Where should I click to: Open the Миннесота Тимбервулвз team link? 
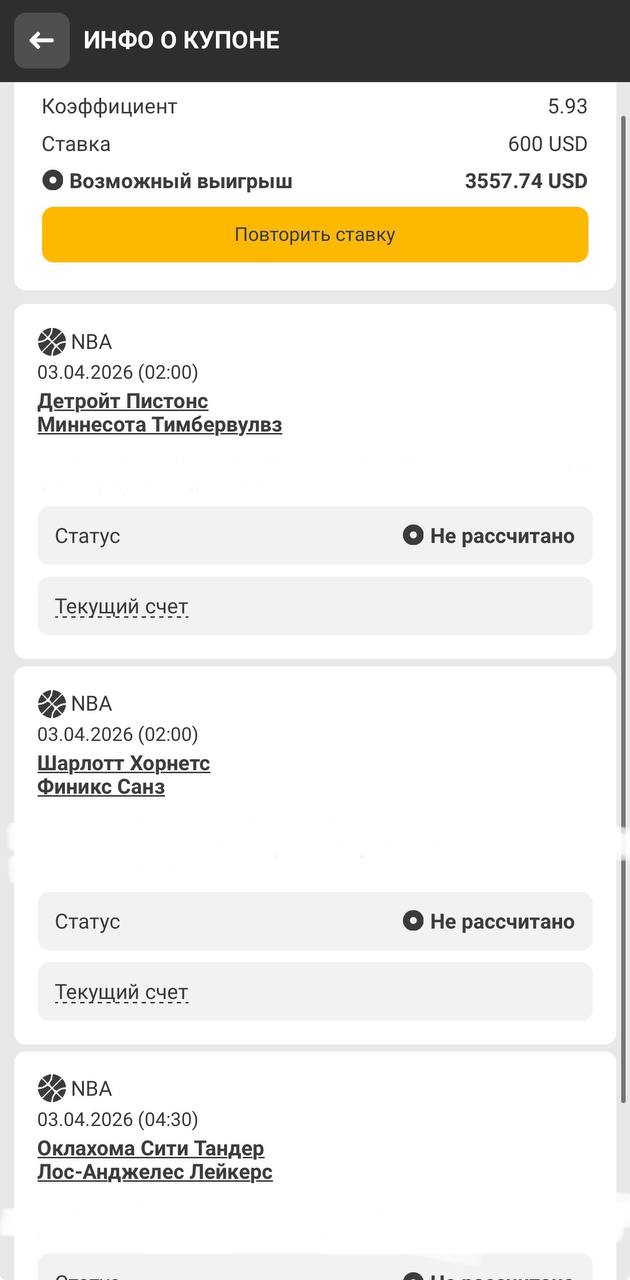[x=159, y=425]
